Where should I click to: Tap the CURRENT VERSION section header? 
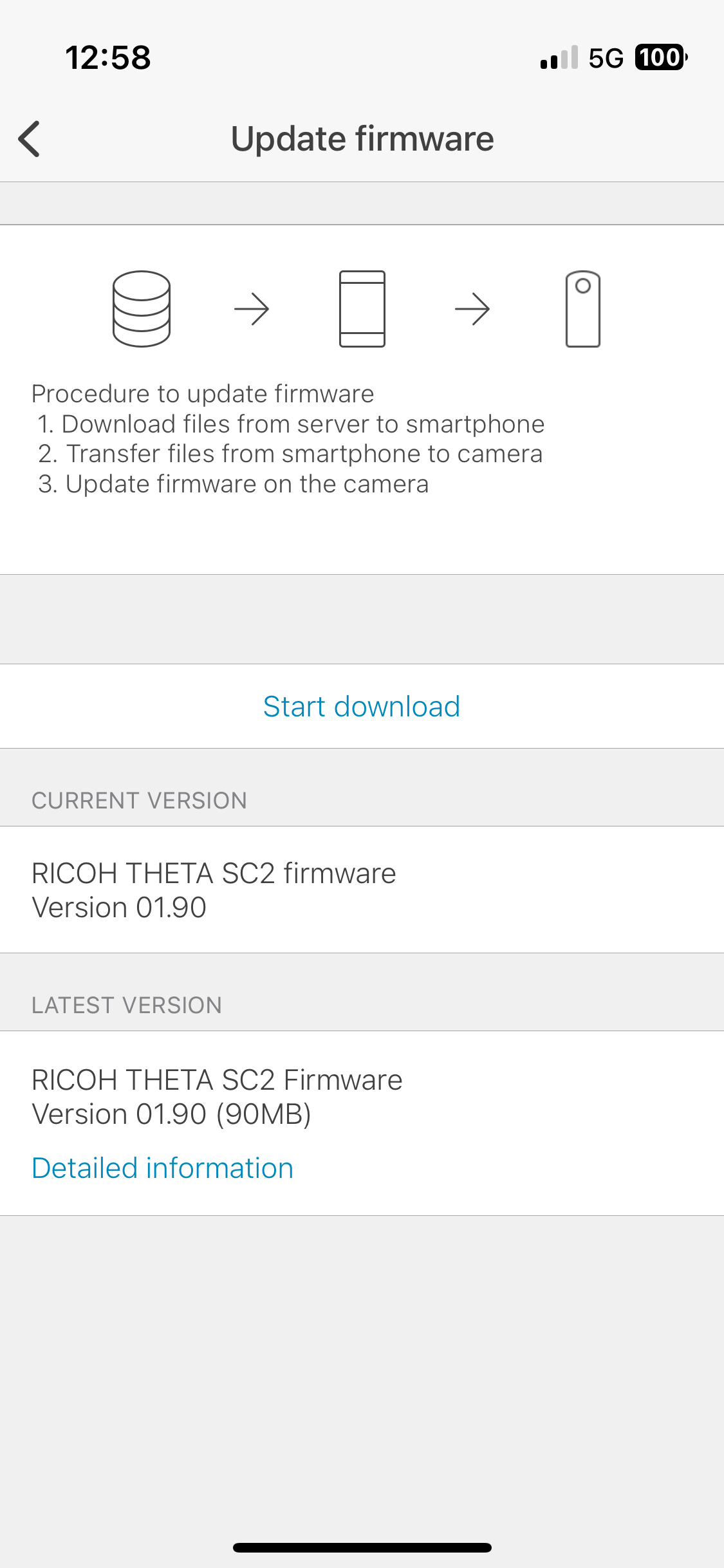pyautogui.click(x=139, y=801)
